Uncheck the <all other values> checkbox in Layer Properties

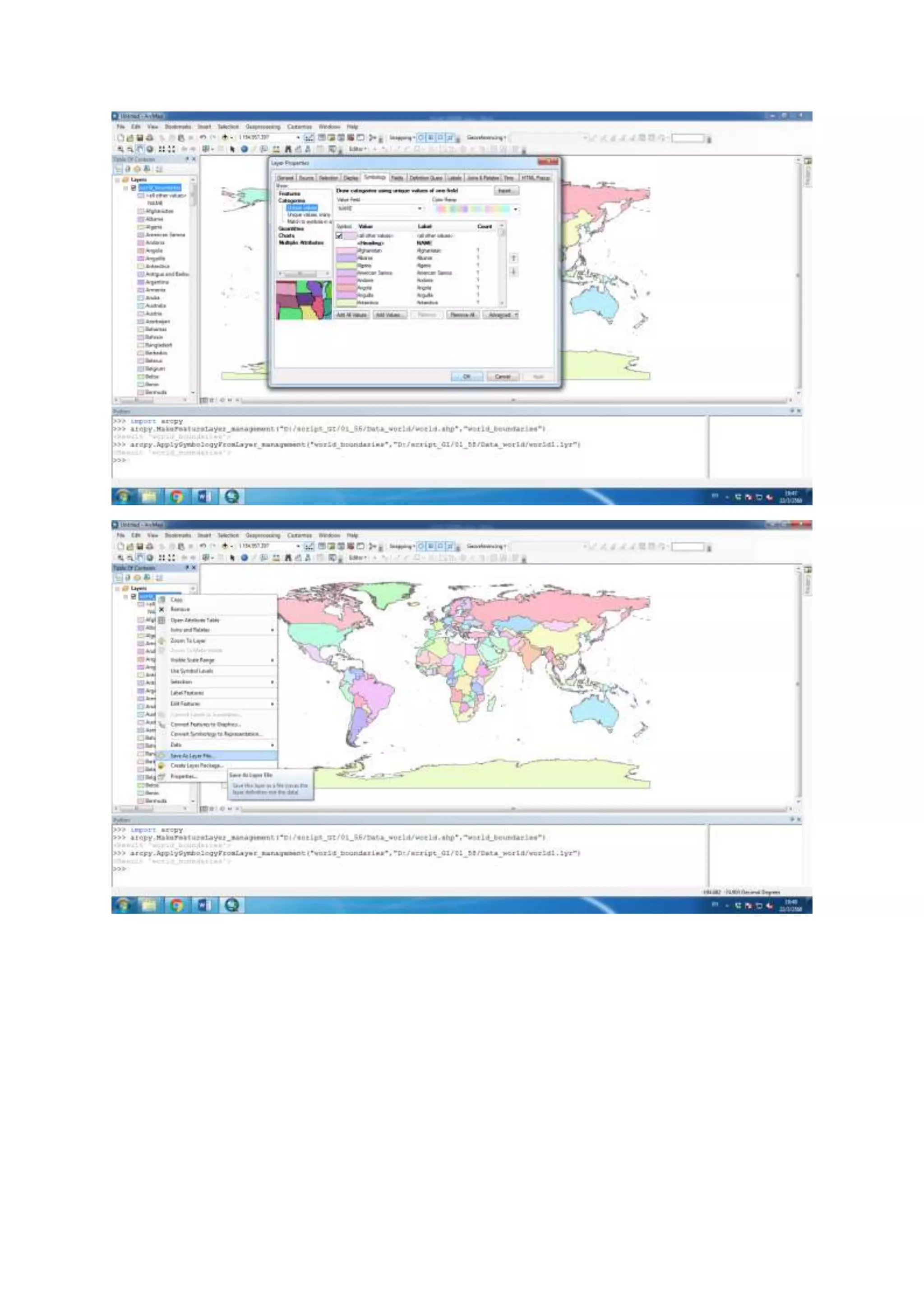point(339,236)
